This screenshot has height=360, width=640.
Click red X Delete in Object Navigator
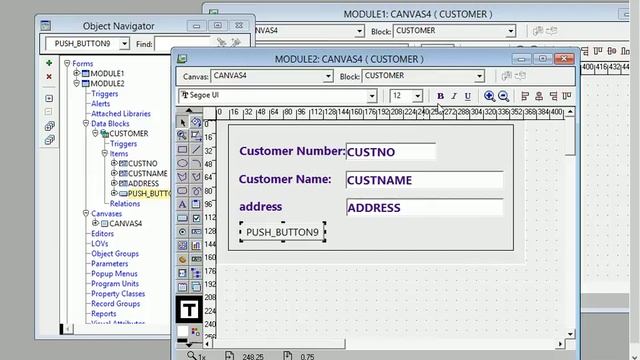point(49,77)
